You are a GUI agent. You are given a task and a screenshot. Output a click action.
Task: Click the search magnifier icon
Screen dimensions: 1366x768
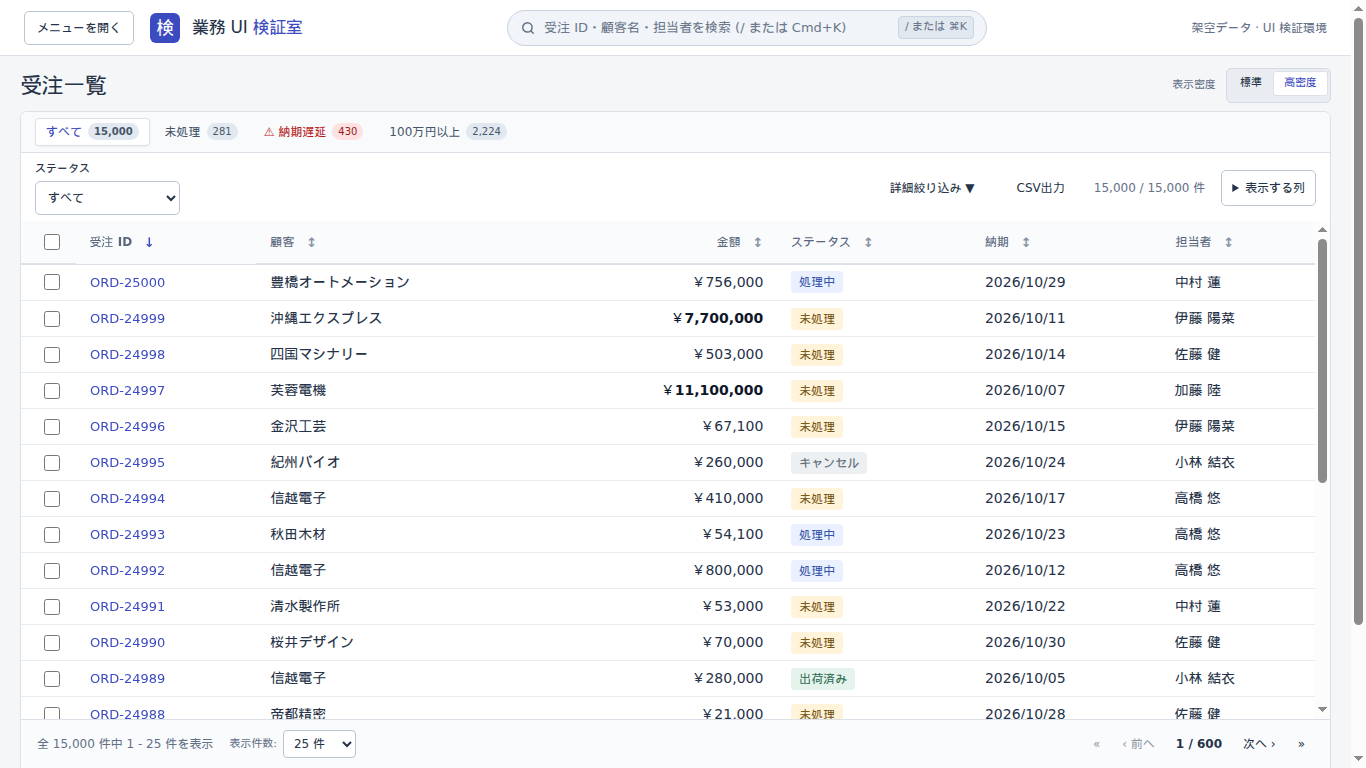tap(528, 28)
